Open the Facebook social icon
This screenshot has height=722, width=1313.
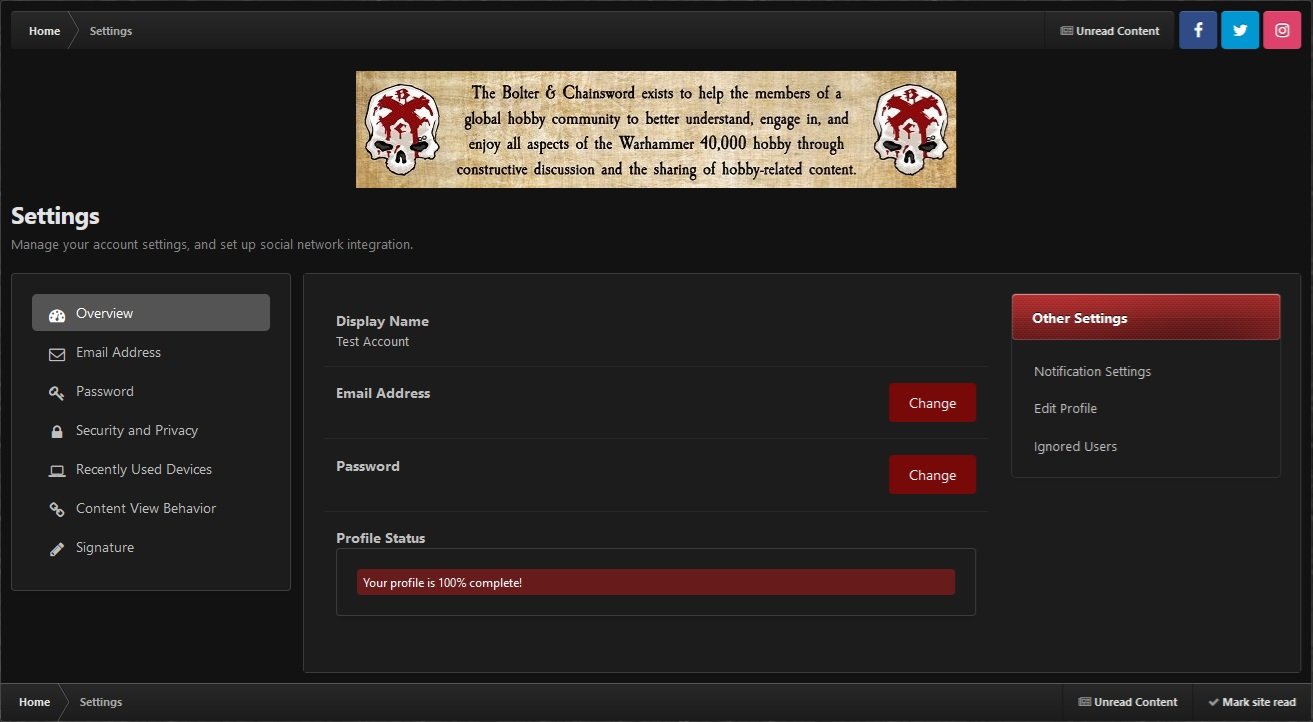coord(1198,30)
